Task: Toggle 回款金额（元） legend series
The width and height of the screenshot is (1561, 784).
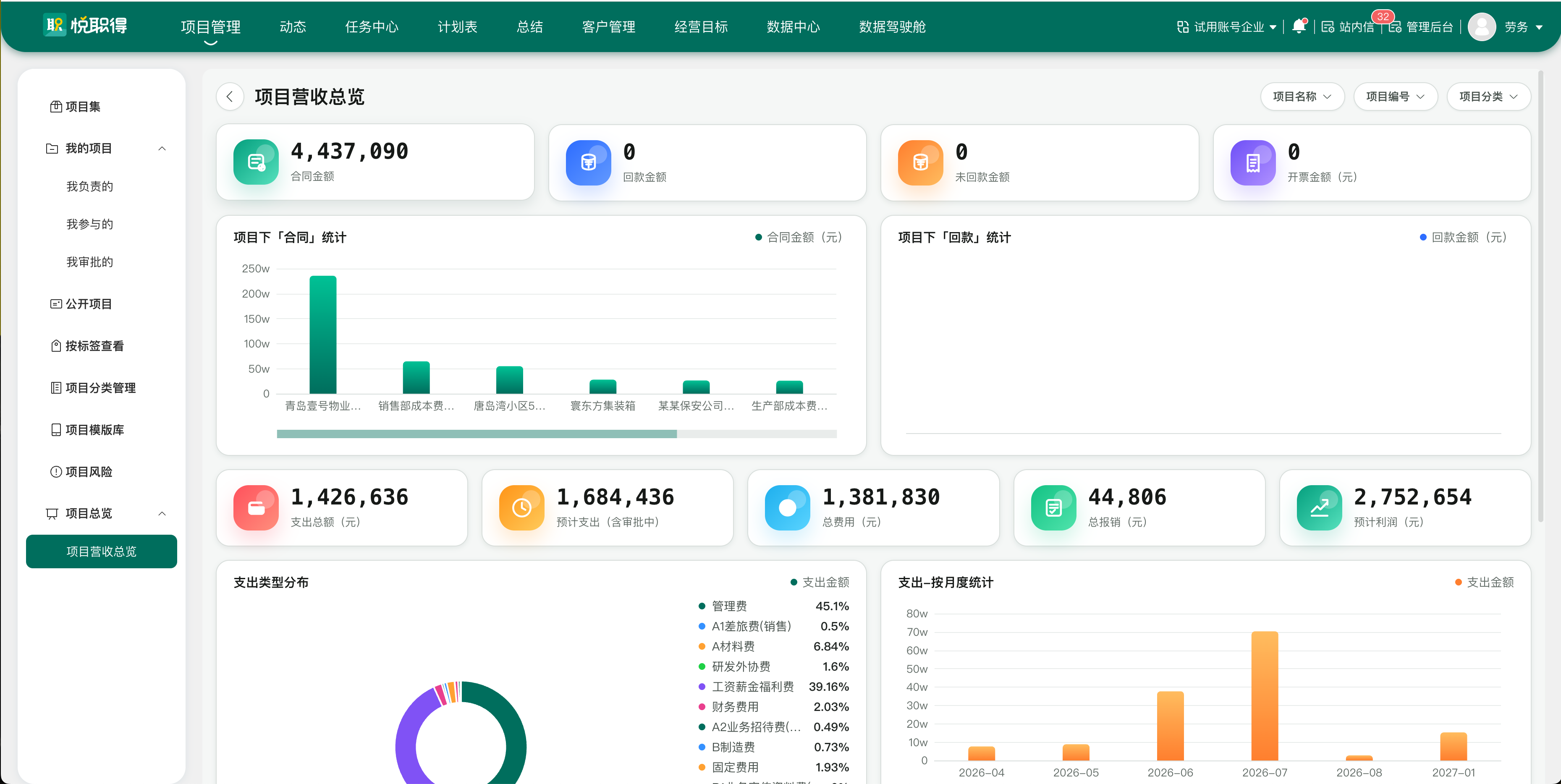Action: click(x=1464, y=238)
